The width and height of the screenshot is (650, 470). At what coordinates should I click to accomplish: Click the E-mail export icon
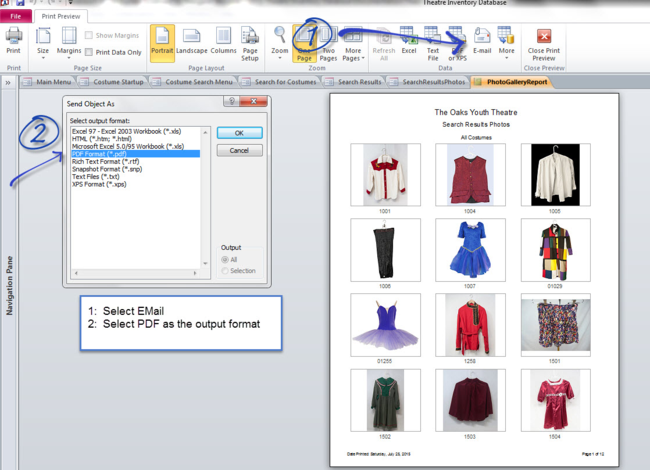pyautogui.click(x=482, y=40)
